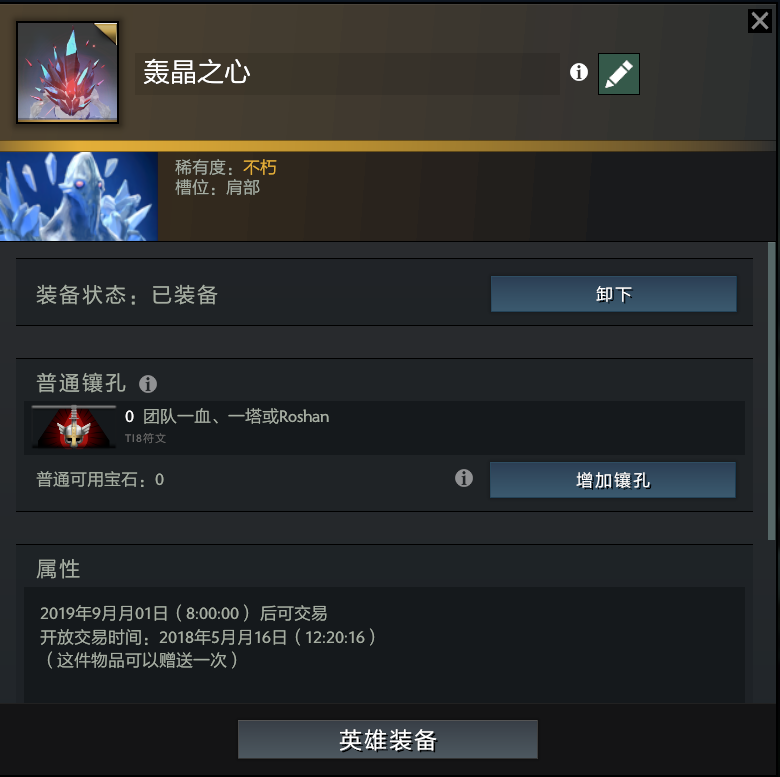Viewport: 780px width, 777px height.
Task: Click the 装备状态：已装备 status label
Action: [x=127, y=295]
